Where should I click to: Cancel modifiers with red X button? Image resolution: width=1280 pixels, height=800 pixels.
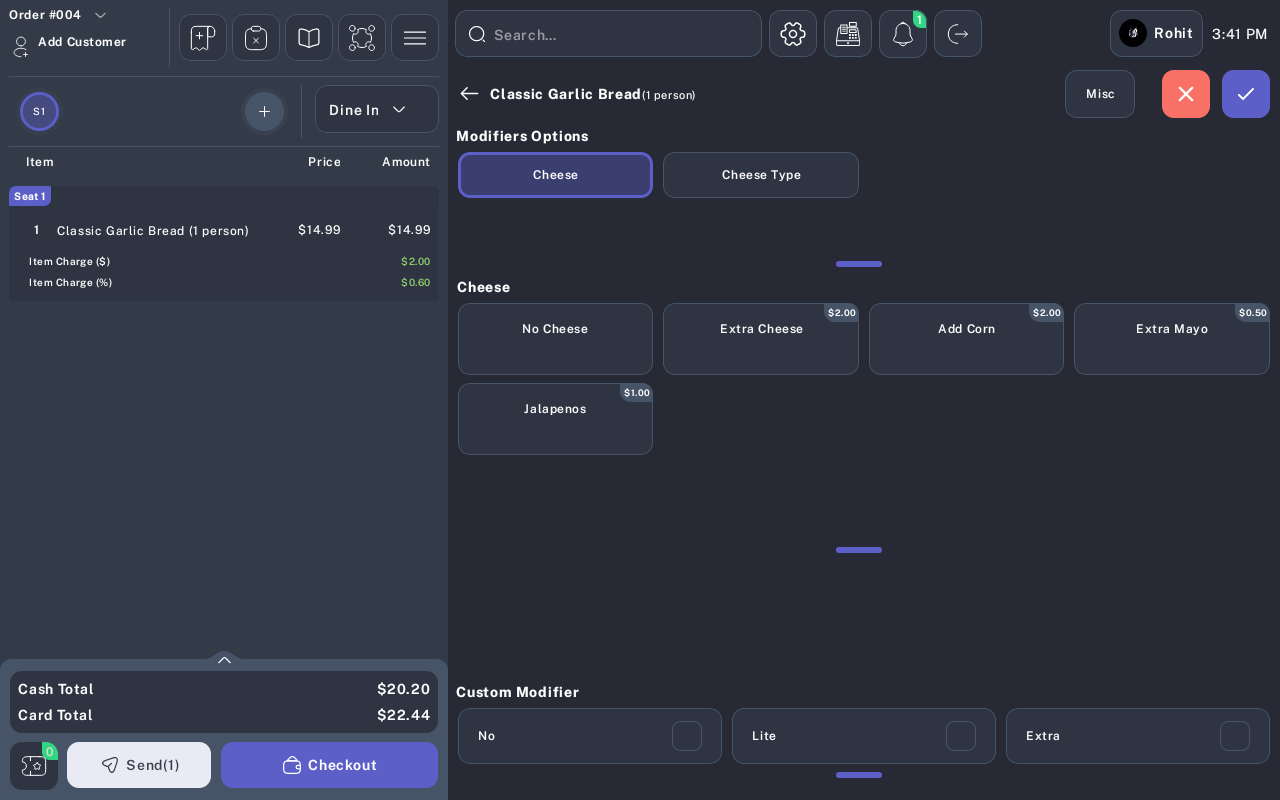[x=1186, y=94]
